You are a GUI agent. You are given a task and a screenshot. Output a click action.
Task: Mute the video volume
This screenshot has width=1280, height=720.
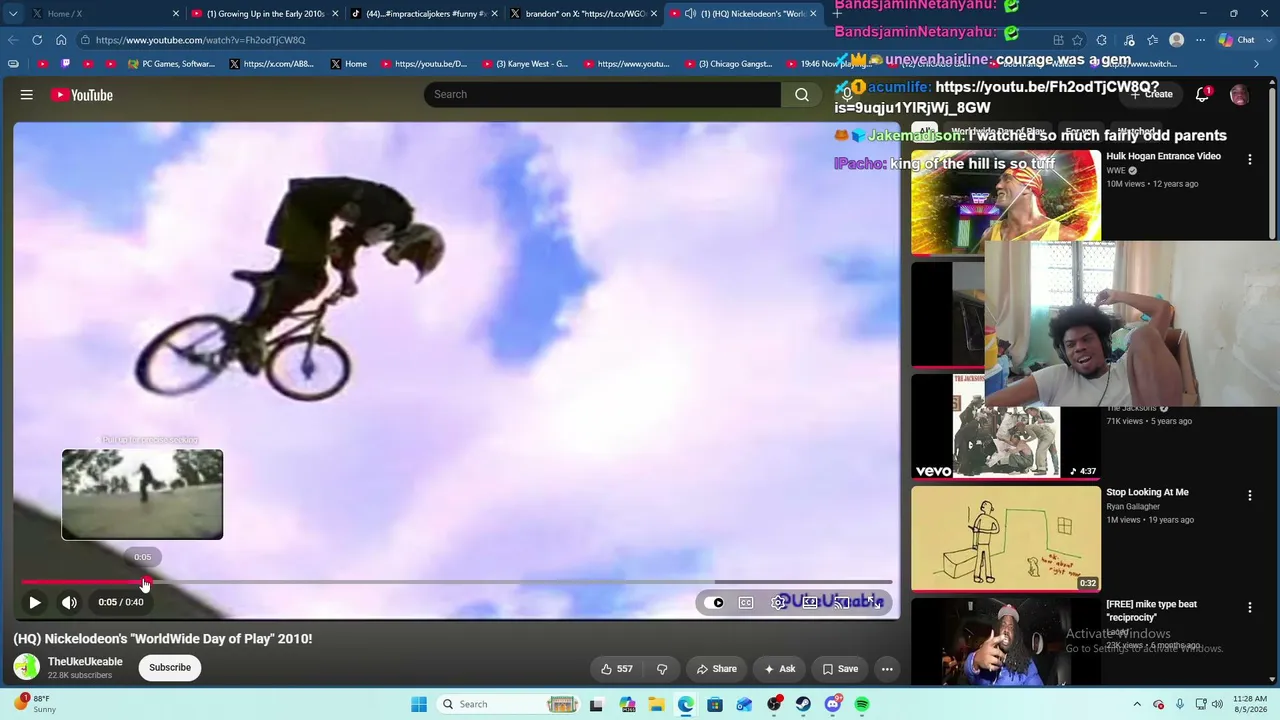(69, 603)
